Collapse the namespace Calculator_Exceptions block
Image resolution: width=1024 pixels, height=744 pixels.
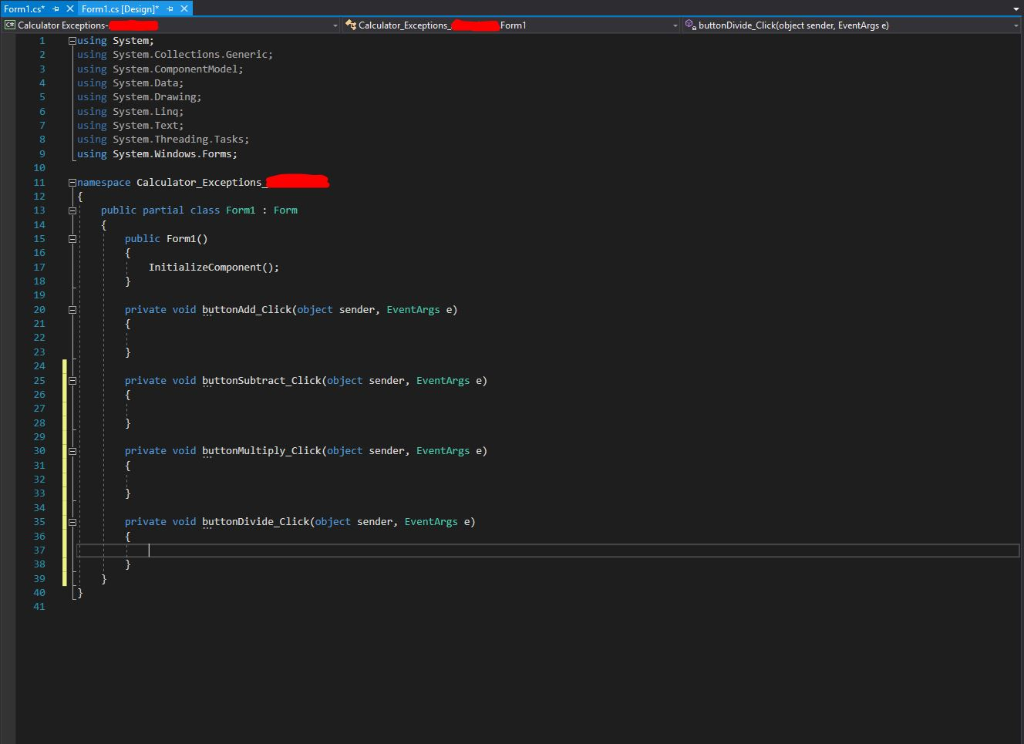tap(72, 182)
